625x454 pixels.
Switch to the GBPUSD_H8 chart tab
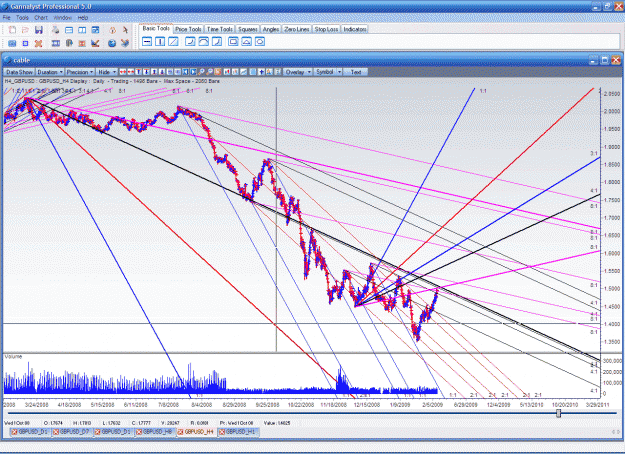(x=155, y=432)
